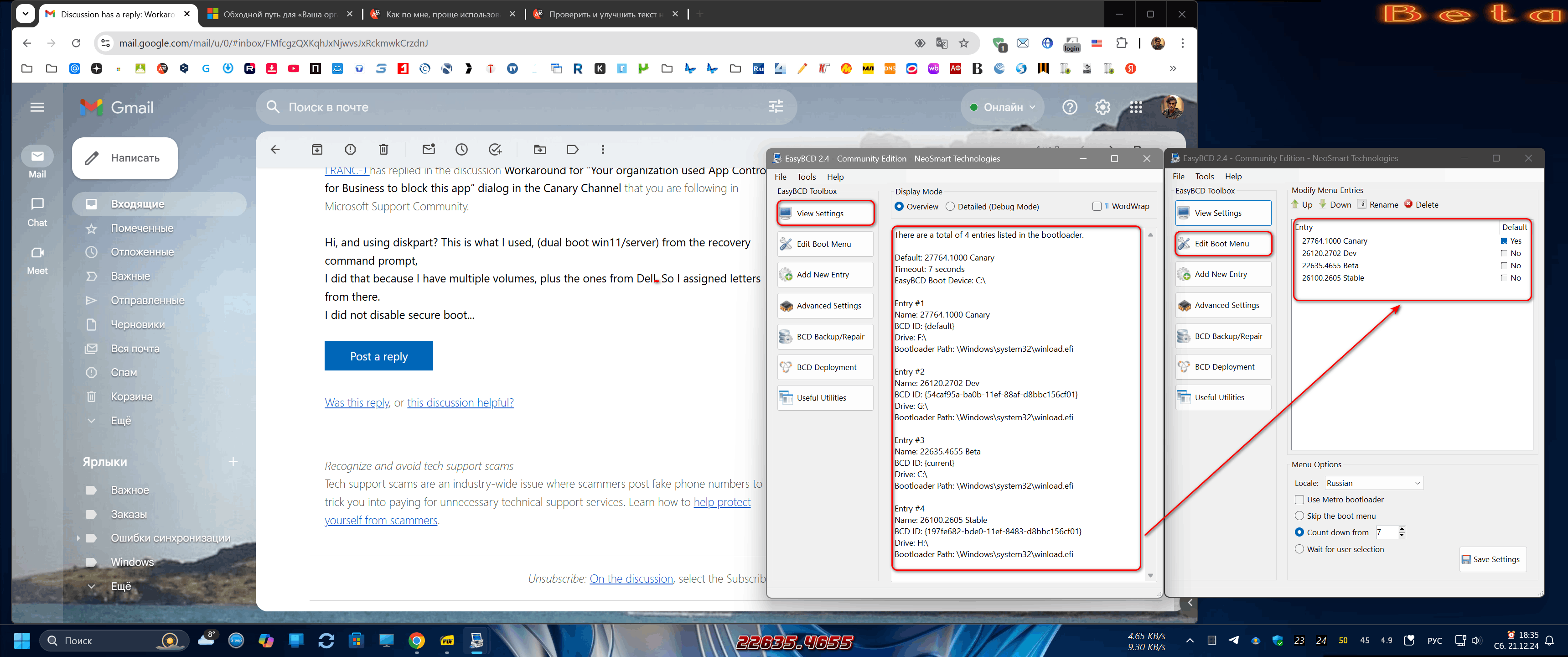Enable the WordWrap checkbox
Screen dimensions: 1568x657
(x=1097, y=206)
